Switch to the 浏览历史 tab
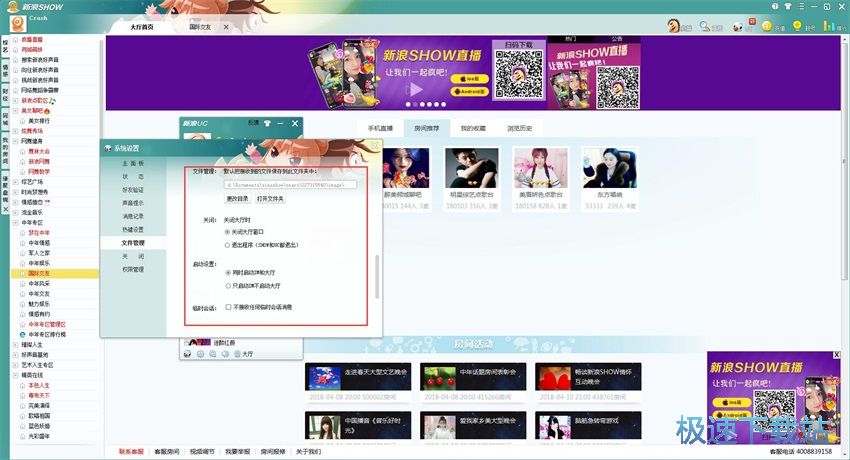This screenshot has height=460, width=850. click(519, 128)
